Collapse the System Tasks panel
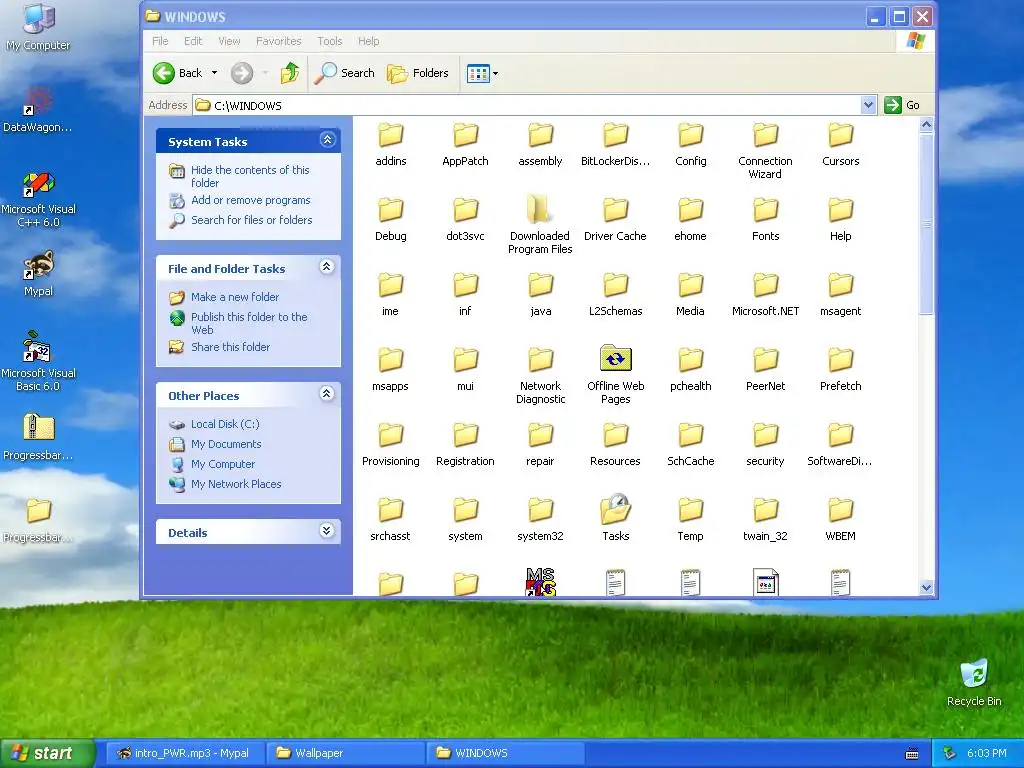The image size is (1024, 768). pos(327,140)
